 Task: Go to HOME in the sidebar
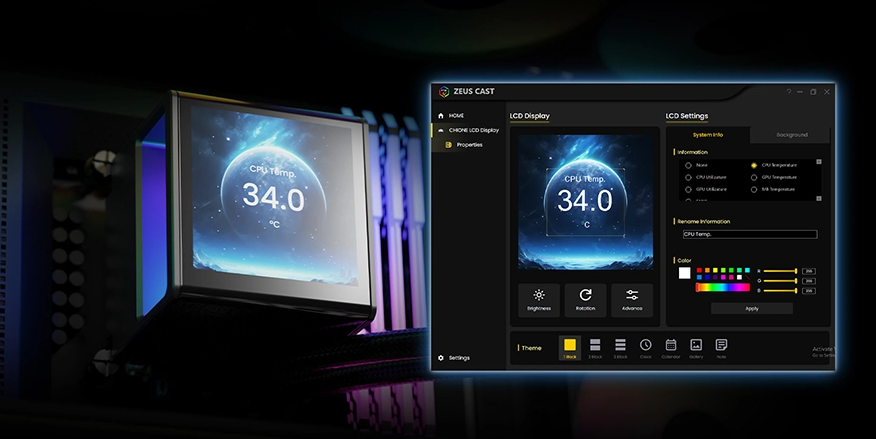click(456, 116)
